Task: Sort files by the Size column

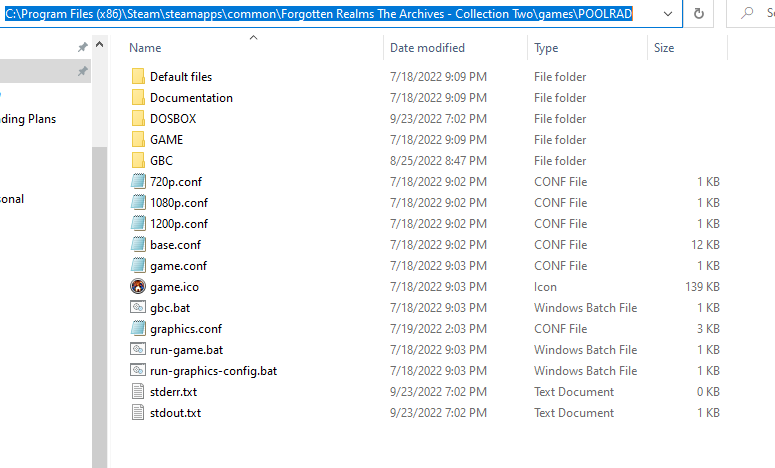Action: 664,48
